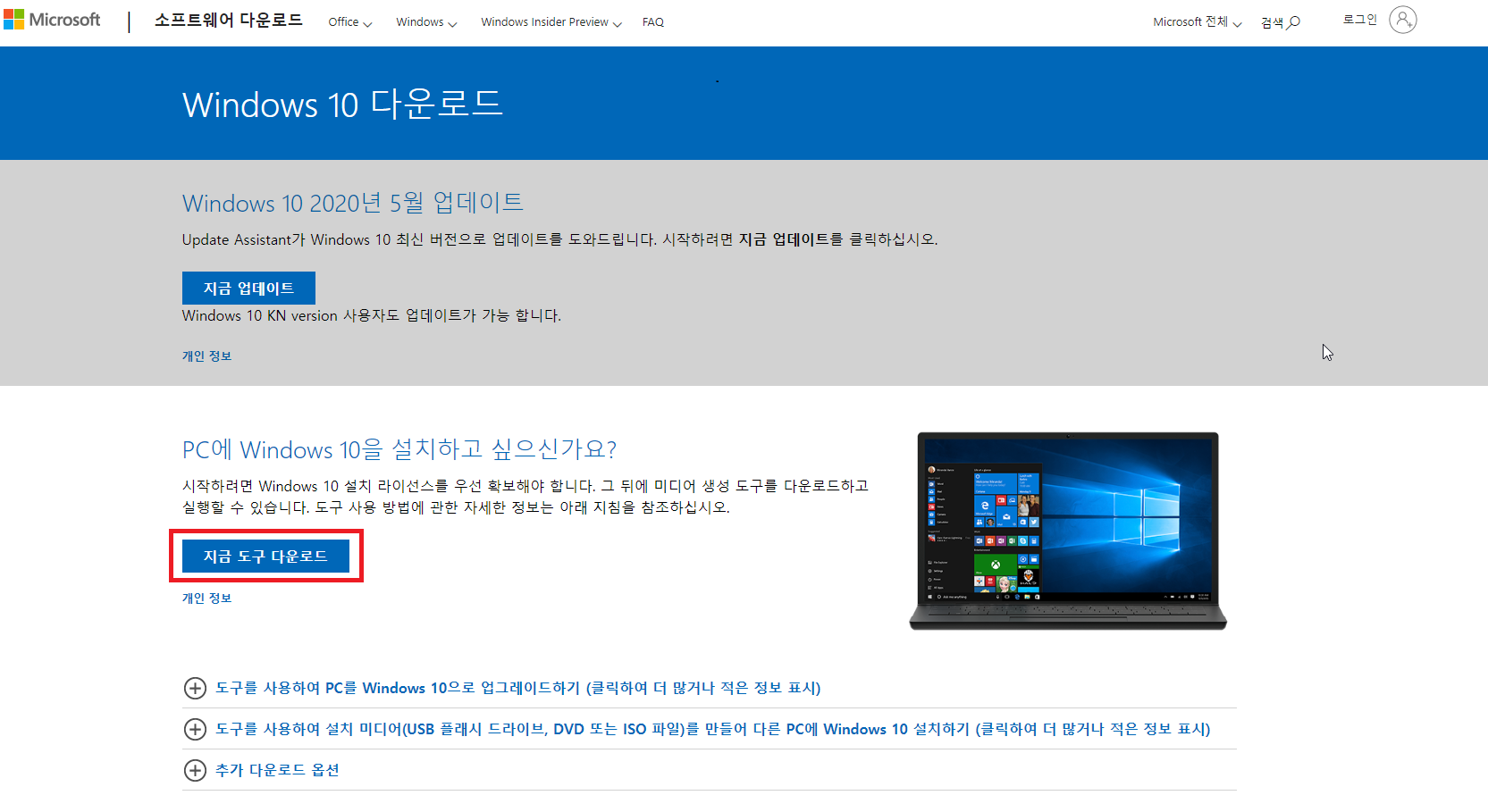Viewport: 1488px width, 812px height.
Task: Open 개인 정보 link under update section
Action: tap(206, 356)
